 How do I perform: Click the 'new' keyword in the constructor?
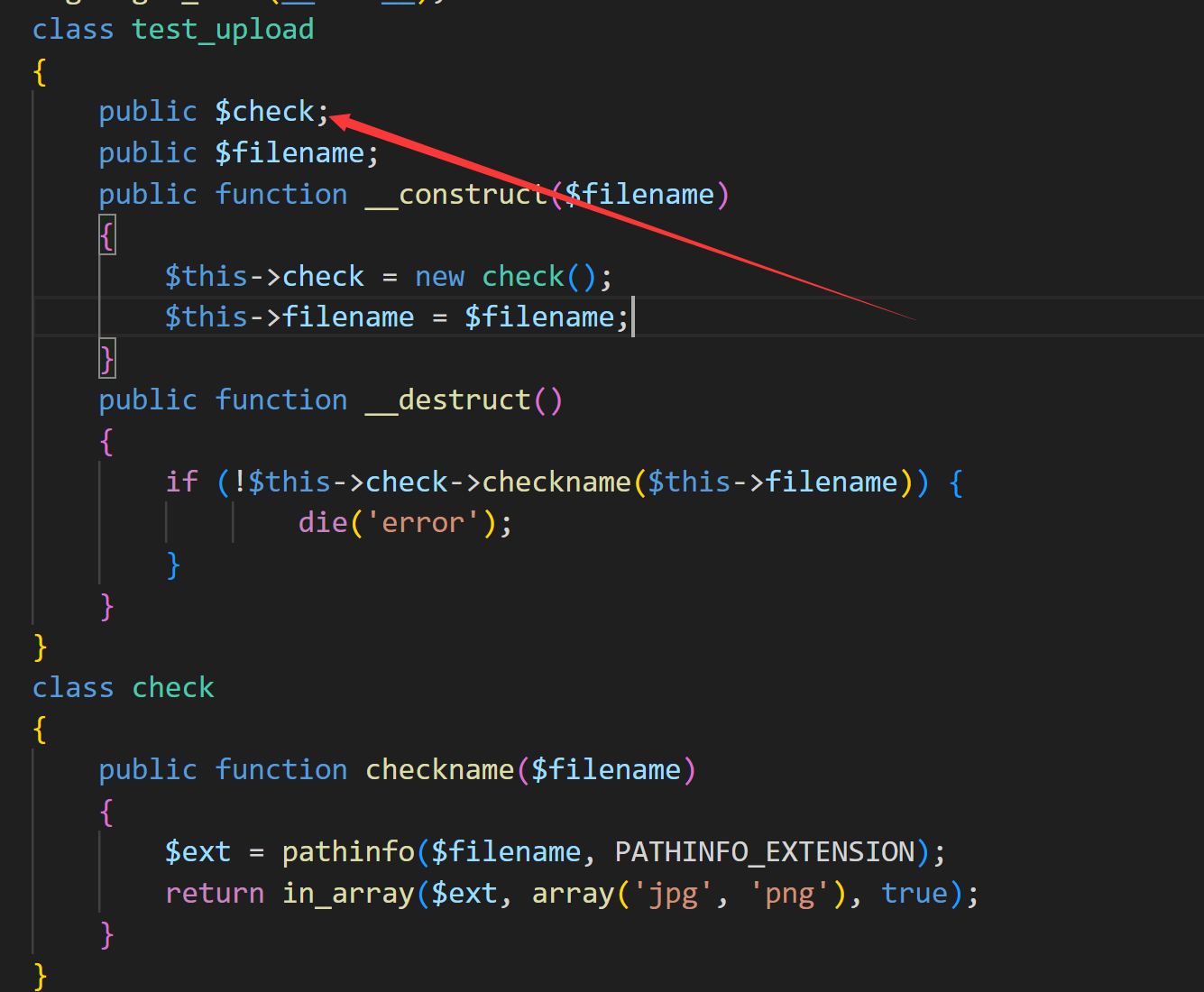point(439,277)
